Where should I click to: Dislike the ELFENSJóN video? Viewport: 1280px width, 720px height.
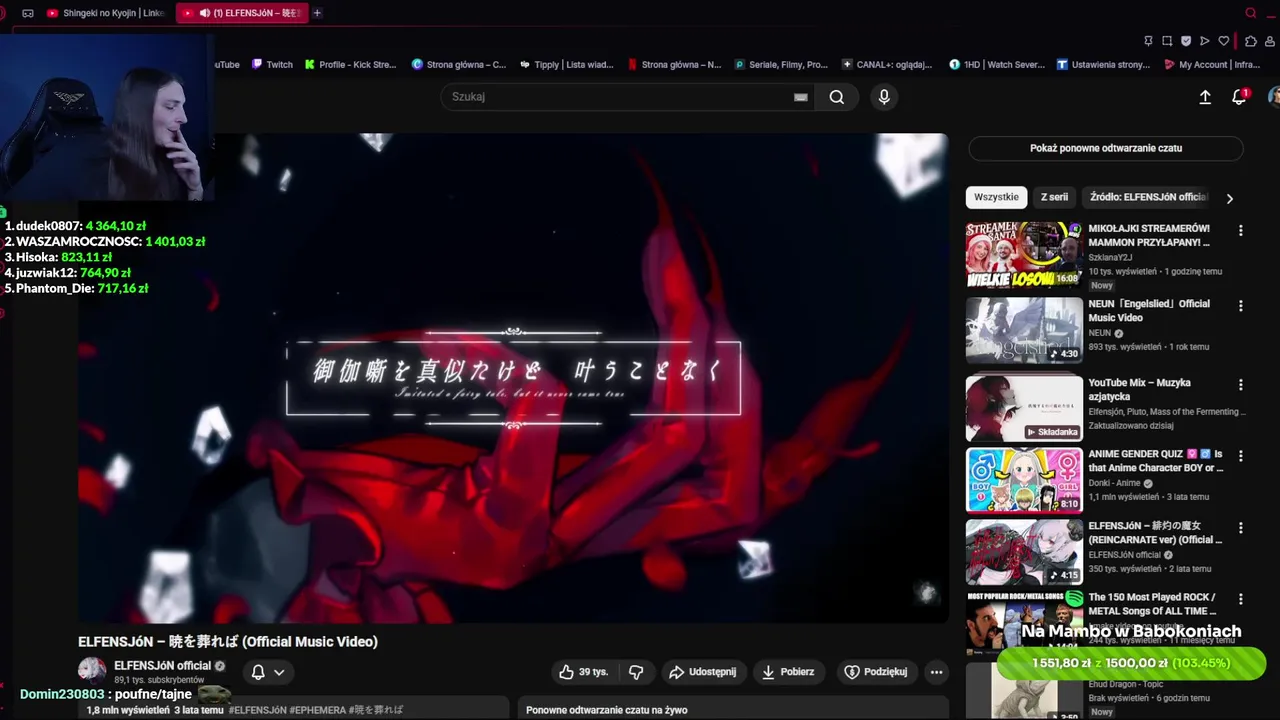coord(636,672)
